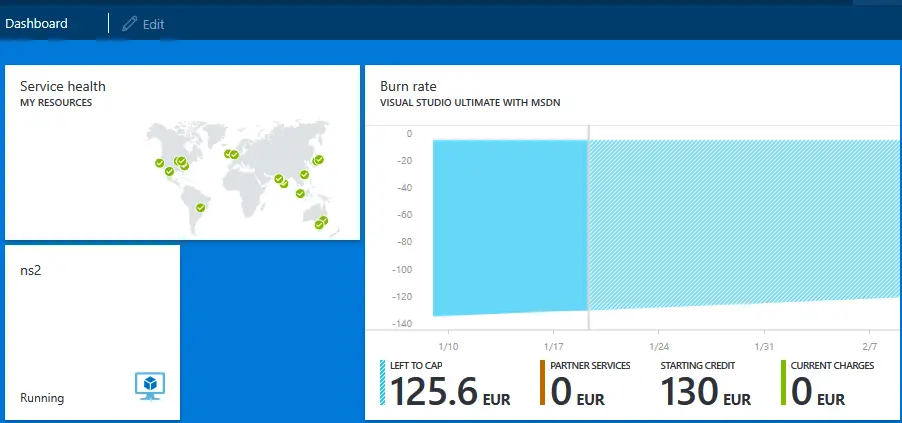
Task: Open the ns2 virtual machine icon
Action: (x=150, y=386)
